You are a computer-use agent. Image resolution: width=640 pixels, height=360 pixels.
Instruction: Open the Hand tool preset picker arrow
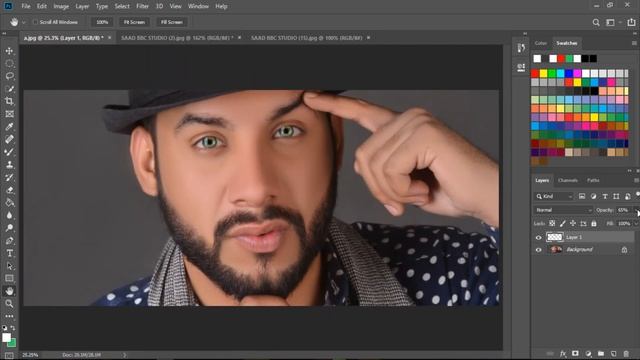[24, 22]
